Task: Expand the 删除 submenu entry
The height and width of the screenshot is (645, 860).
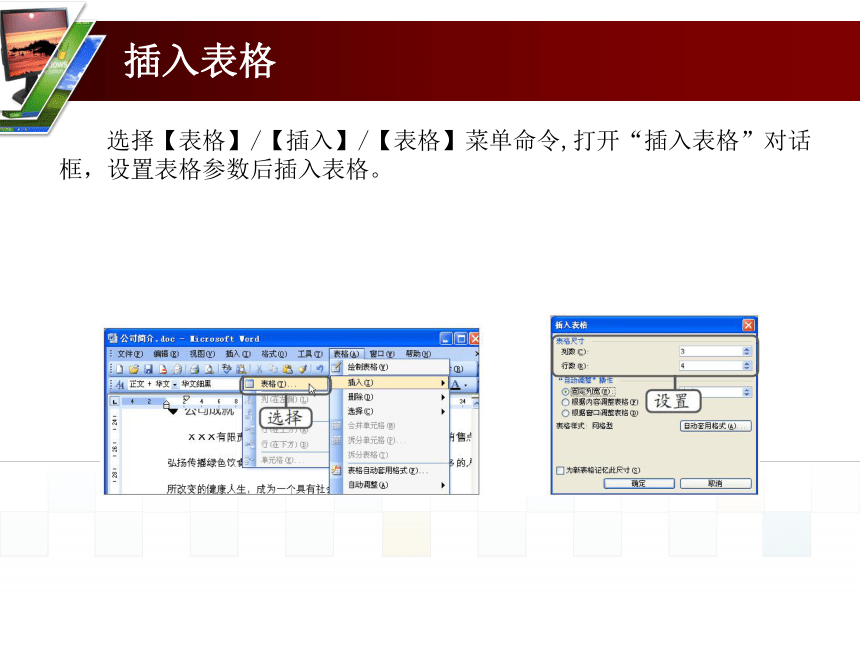Action: pyautogui.click(x=389, y=397)
